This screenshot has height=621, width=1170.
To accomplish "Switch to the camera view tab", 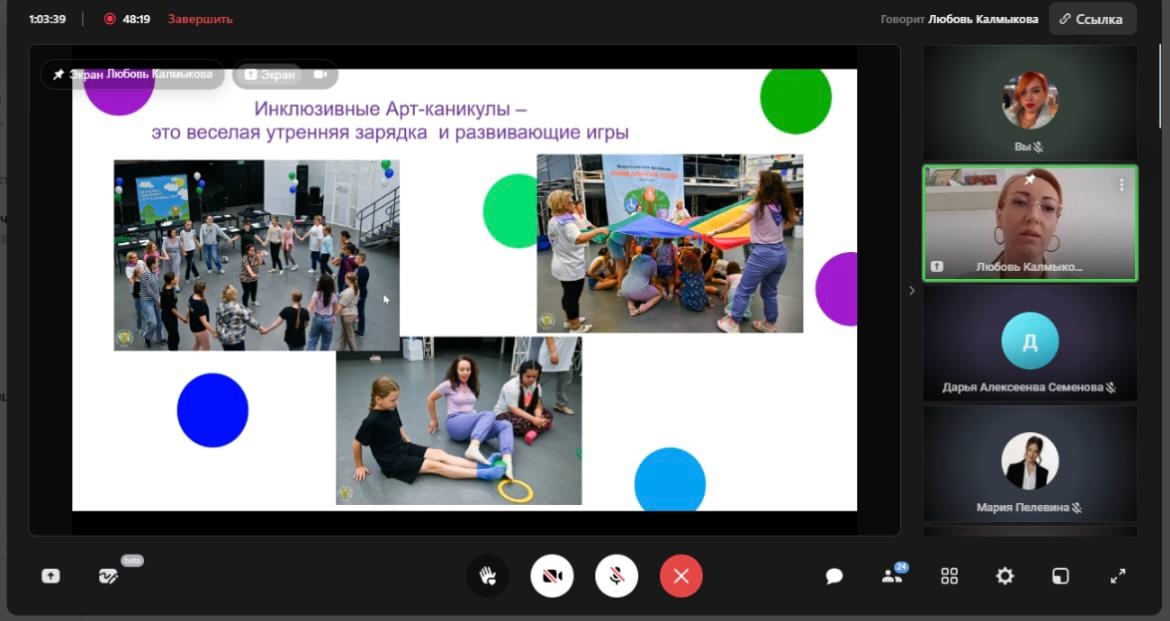I will coord(321,74).
